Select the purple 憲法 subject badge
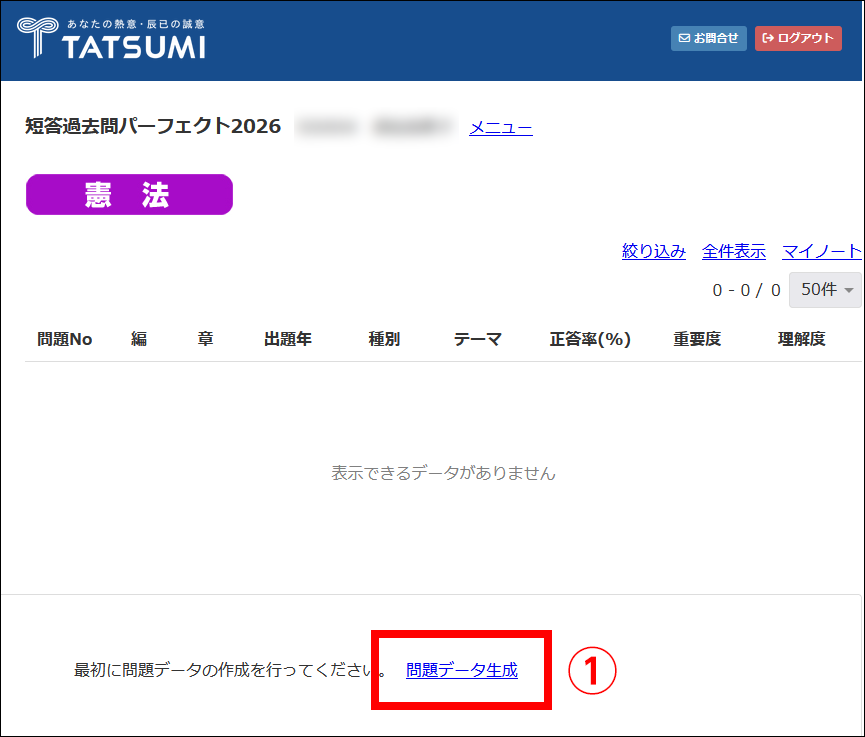The image size is (865, 737). point(129,195)
